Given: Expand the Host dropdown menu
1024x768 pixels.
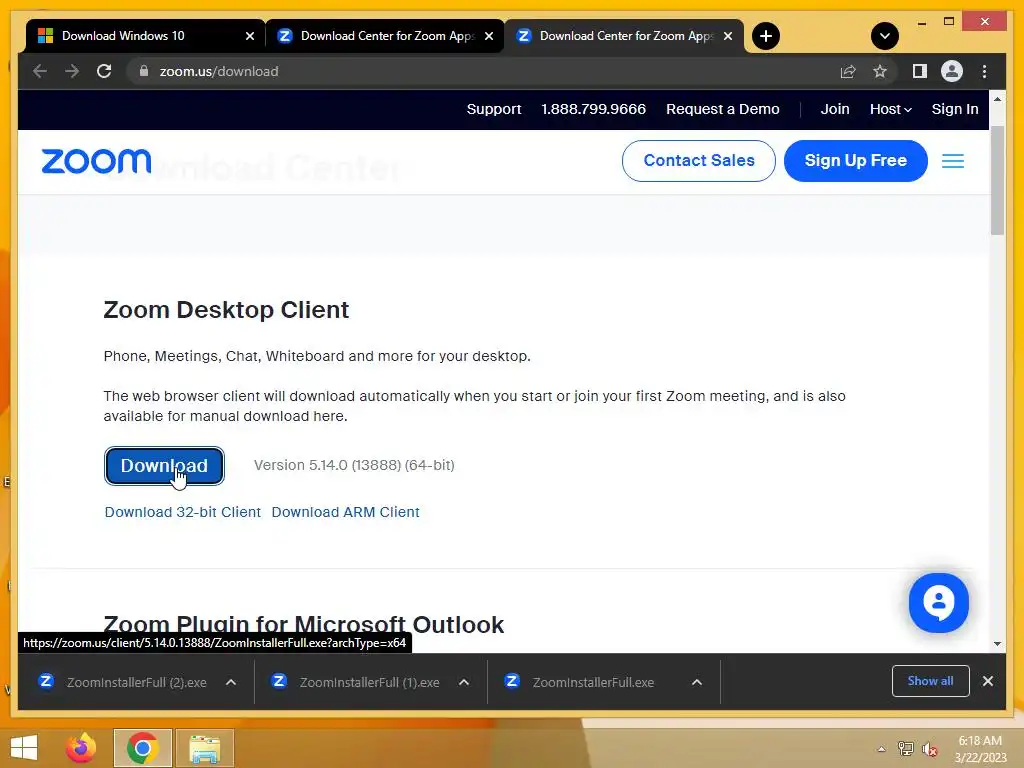Looking at the screenshot, I should pos(890,109).
